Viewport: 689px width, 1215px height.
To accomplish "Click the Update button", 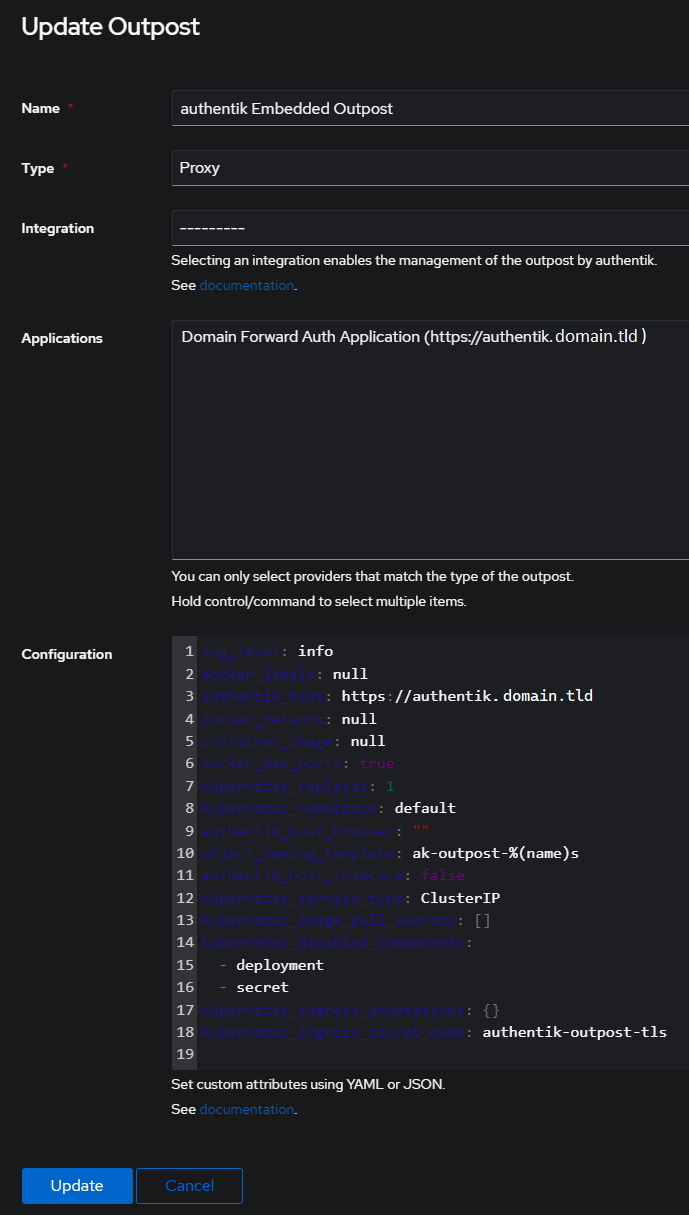I will pyautogui.click(x=77, y=1185).
